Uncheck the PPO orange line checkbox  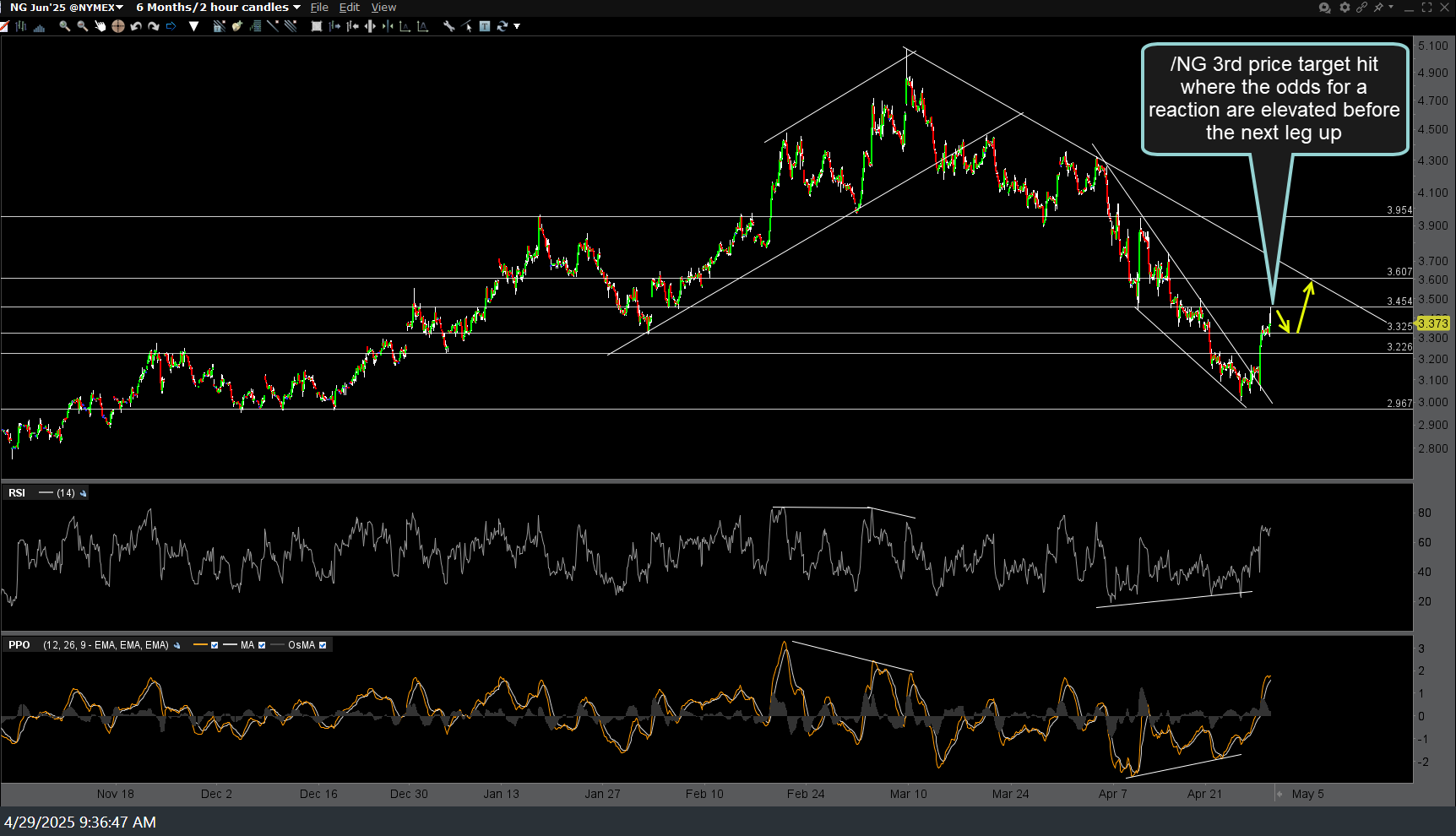[x=215, y=645]
